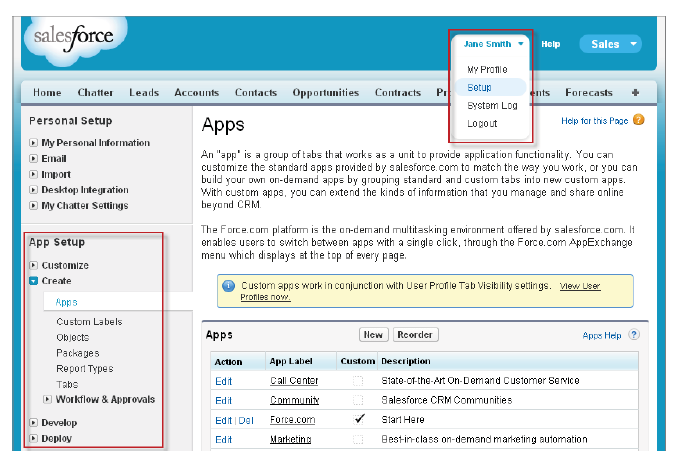Expand My Chatter Settings section
This screenshot has height=458, width=683.
point(33,205)
